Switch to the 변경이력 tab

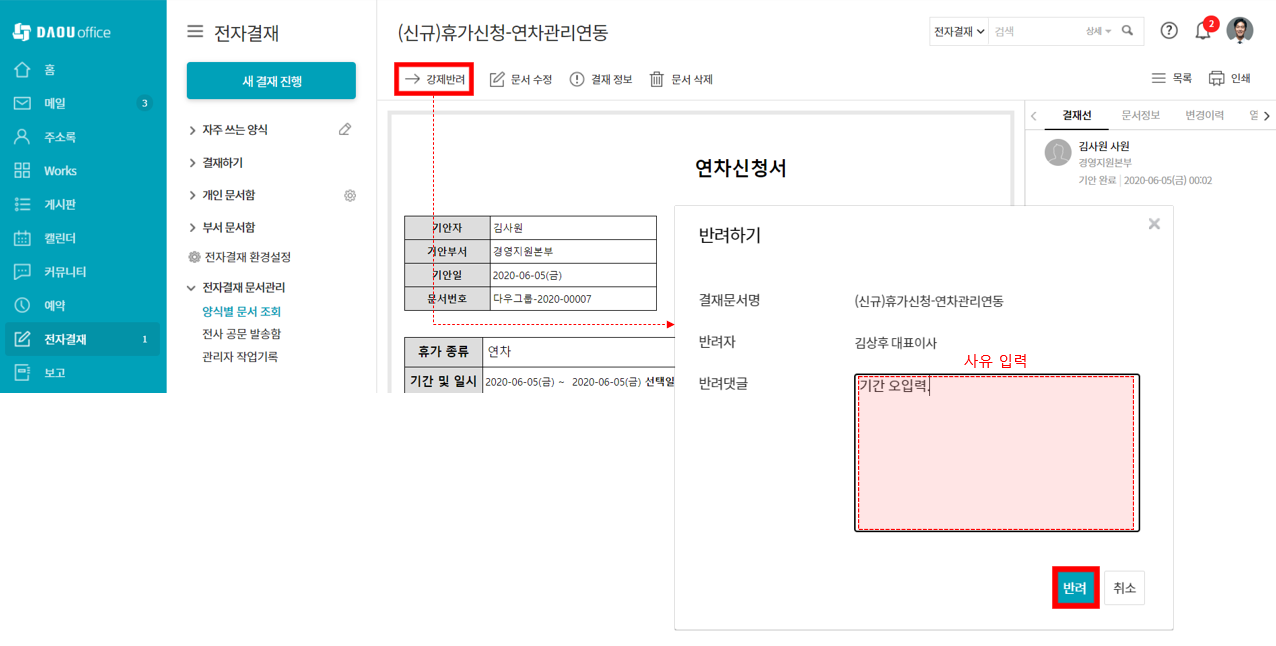pos(1204,115)
